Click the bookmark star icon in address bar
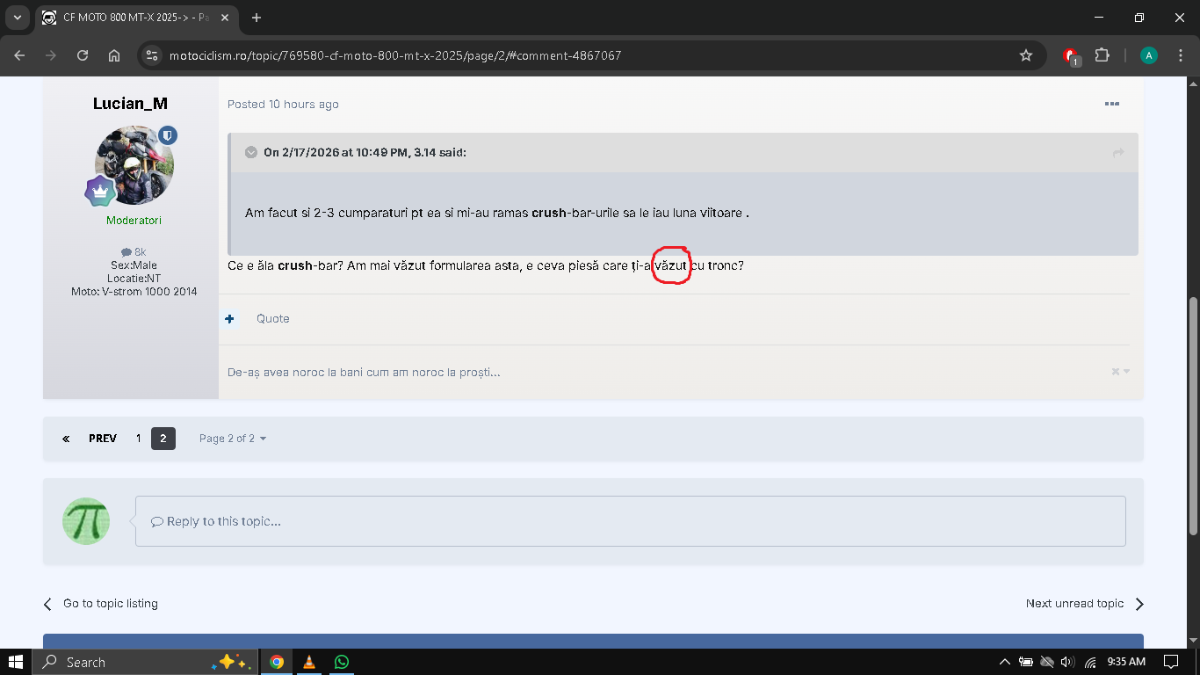The width and height of the screenshot is (1200, 675). [x=1025, y=56]
